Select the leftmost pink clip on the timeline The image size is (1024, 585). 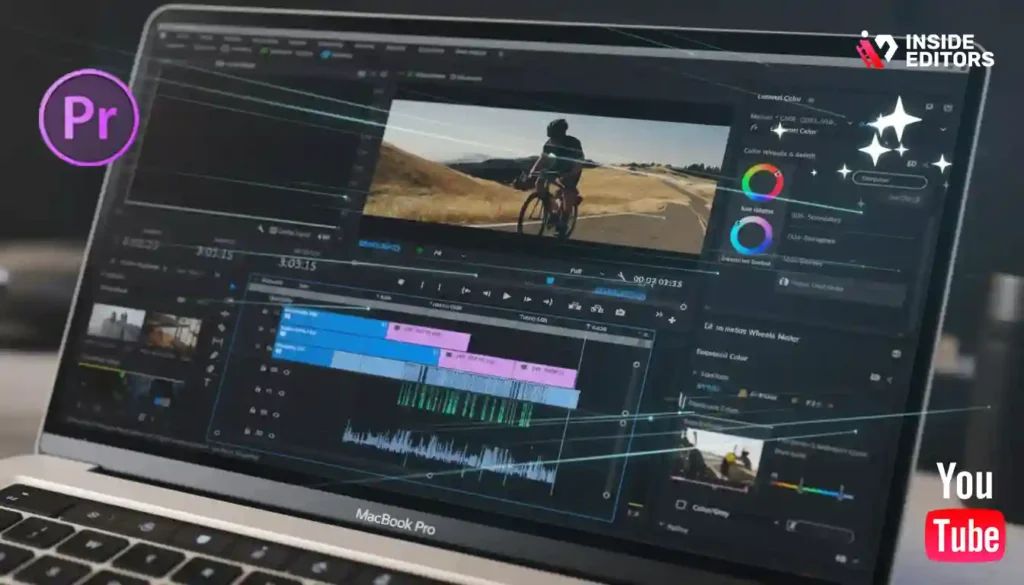pos(428,336)
